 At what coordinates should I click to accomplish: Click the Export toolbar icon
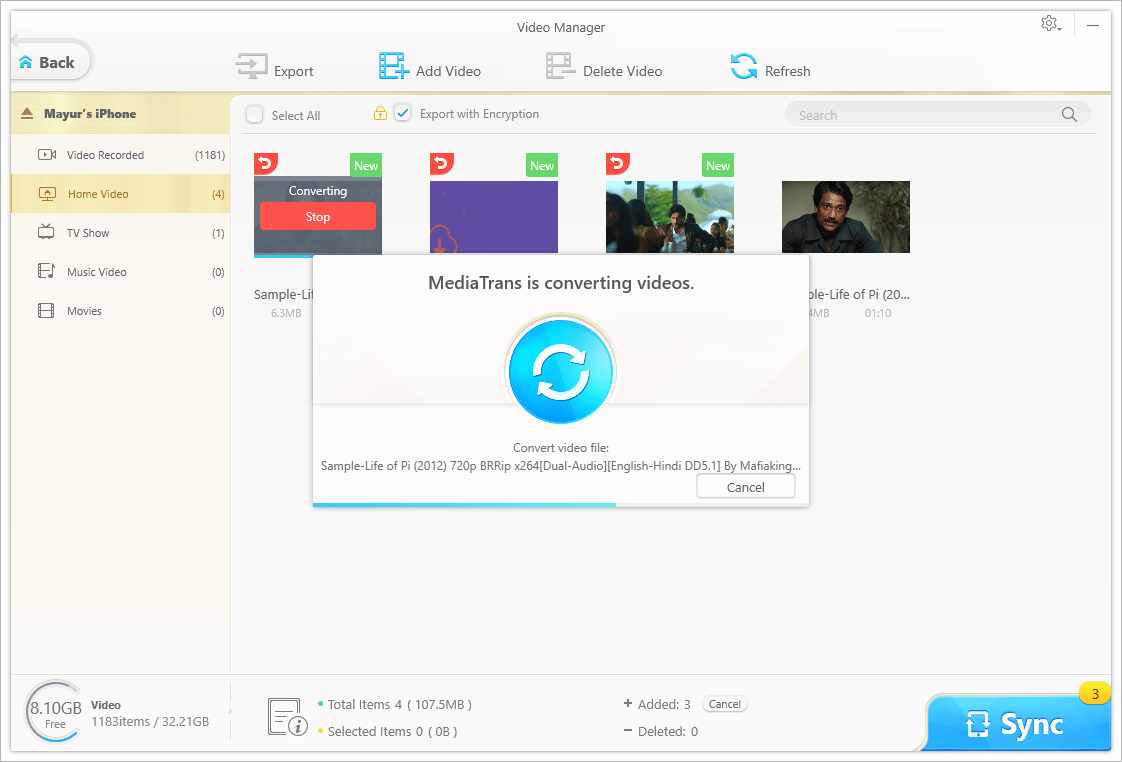[251, 67]
